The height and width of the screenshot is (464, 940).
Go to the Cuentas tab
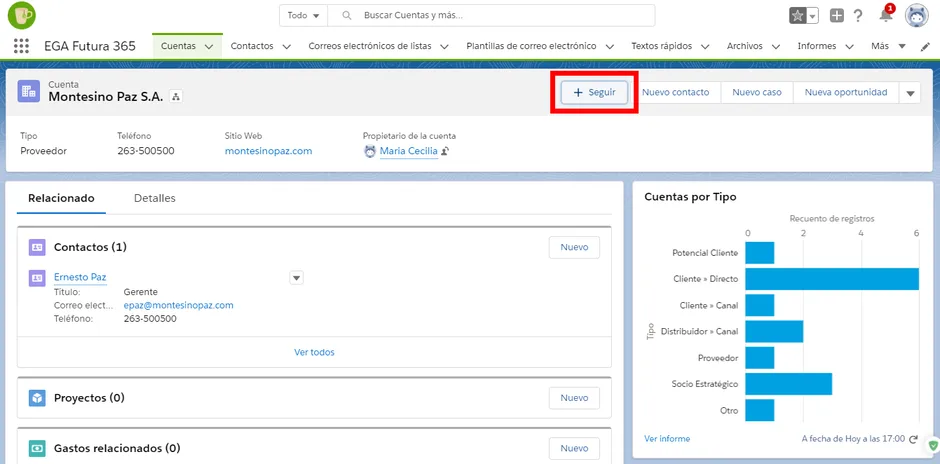178,46
